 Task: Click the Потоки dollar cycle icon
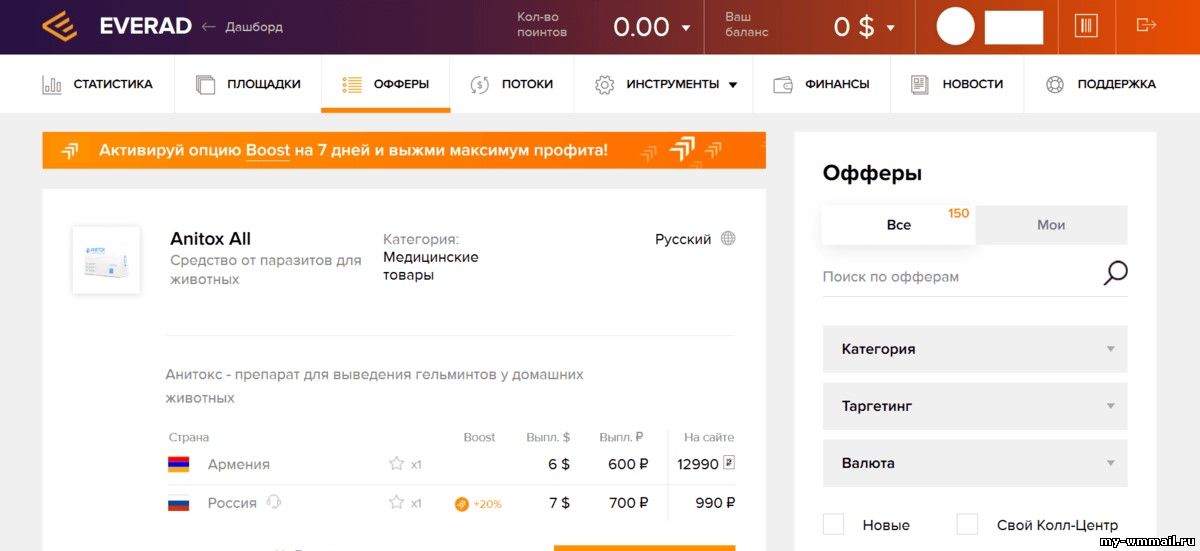click(x=480, y=85)
